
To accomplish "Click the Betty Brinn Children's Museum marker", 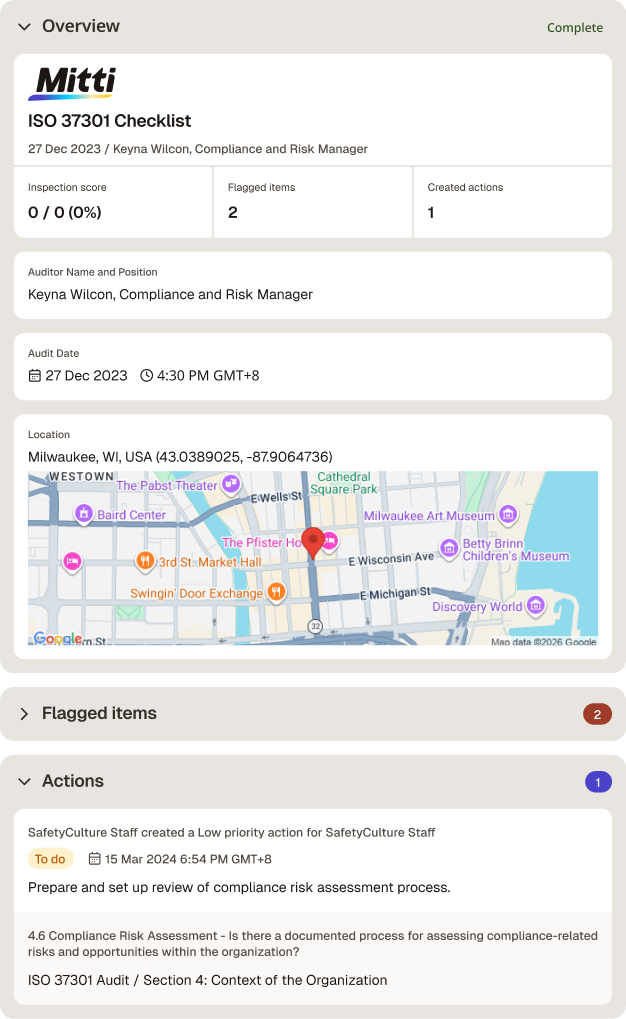I will [449, 548].
